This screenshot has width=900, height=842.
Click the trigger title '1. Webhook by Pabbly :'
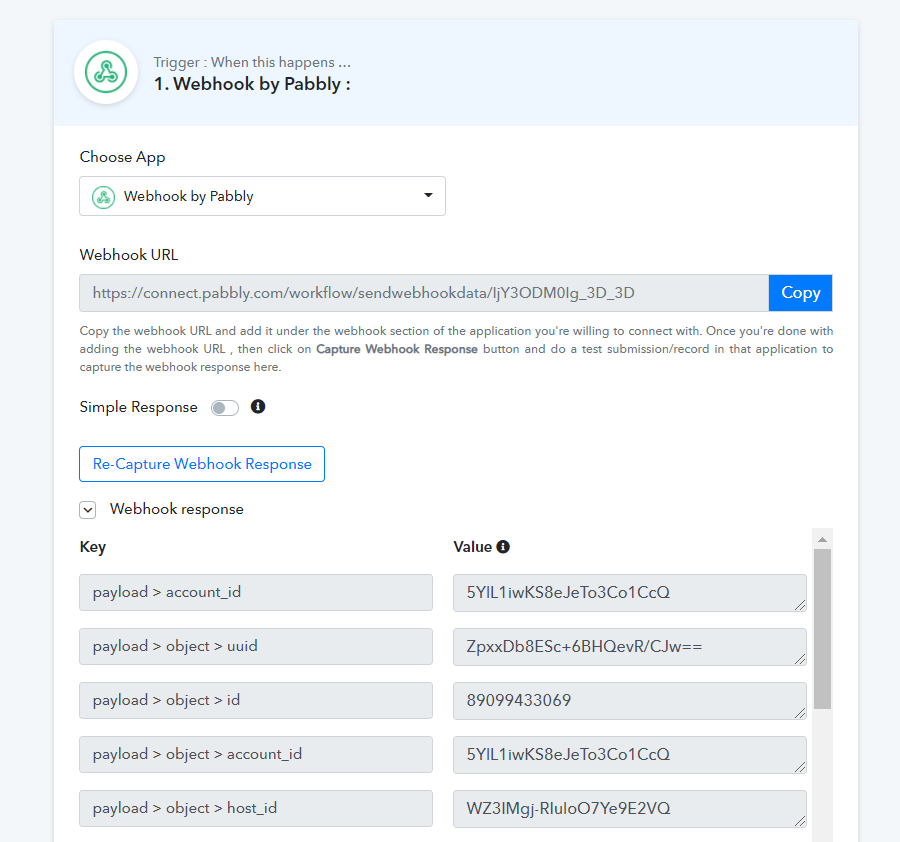coord(252,84)
